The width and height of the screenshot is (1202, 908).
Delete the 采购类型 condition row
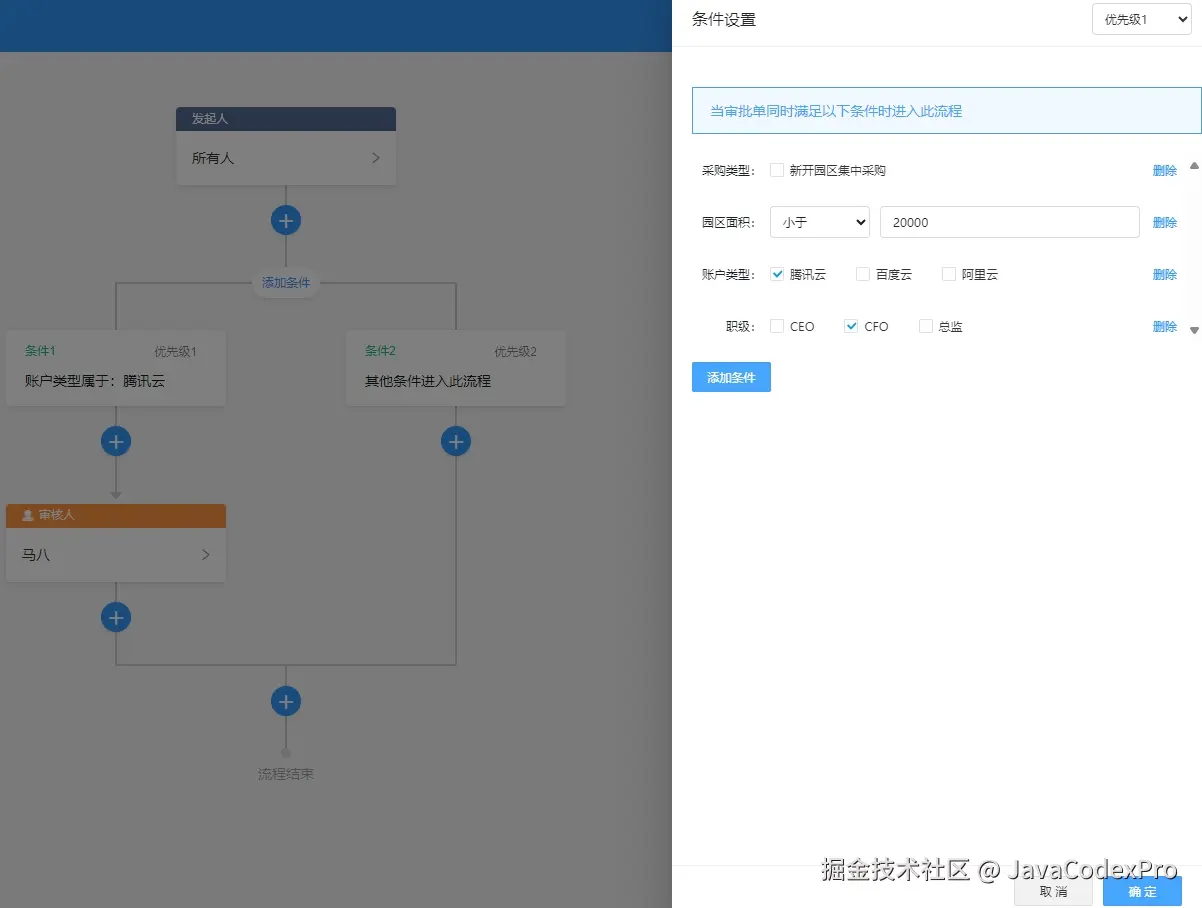click(1165, 170)
